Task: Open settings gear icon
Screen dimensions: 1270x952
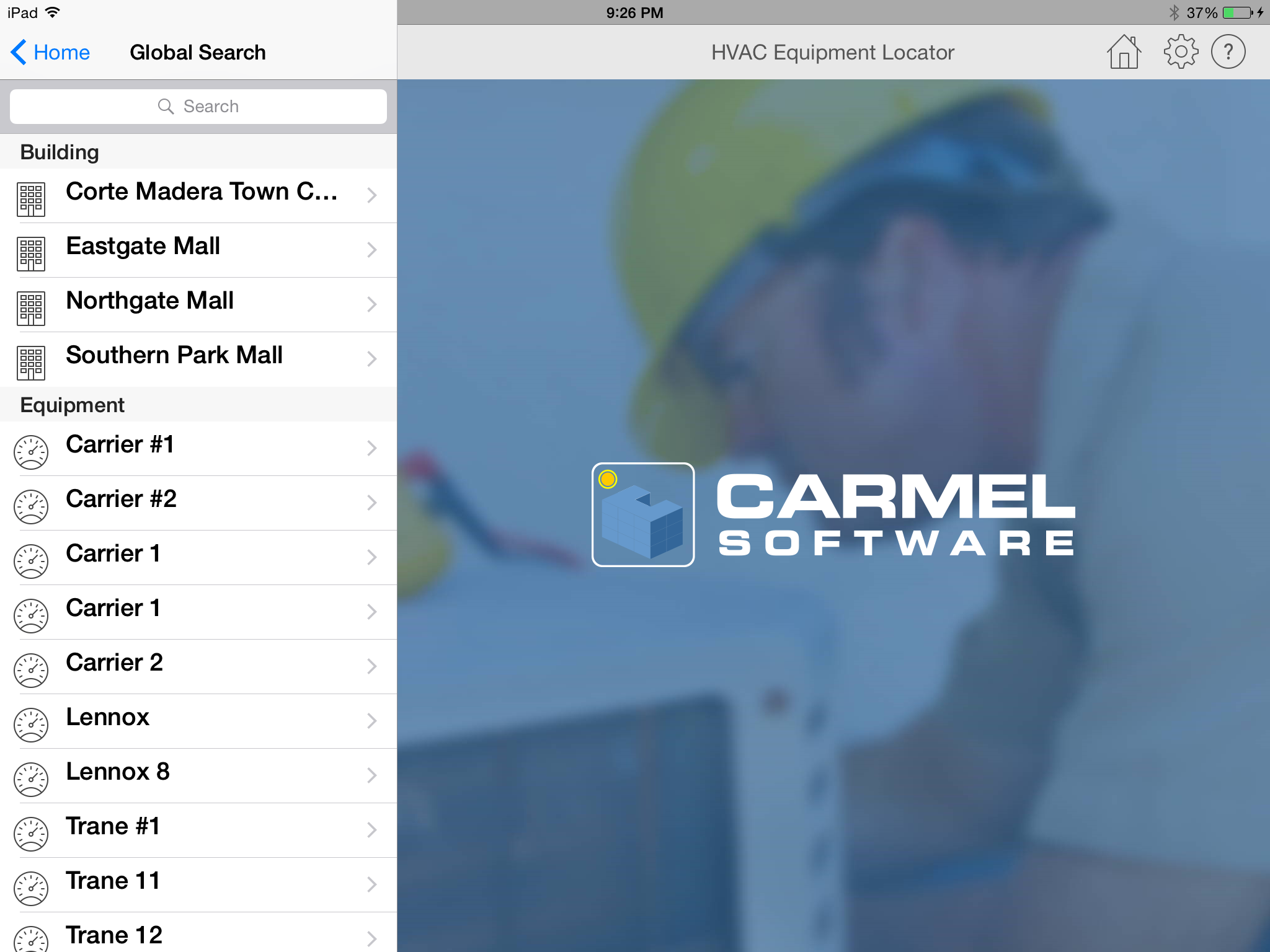Action: (x=1181, y=52)
